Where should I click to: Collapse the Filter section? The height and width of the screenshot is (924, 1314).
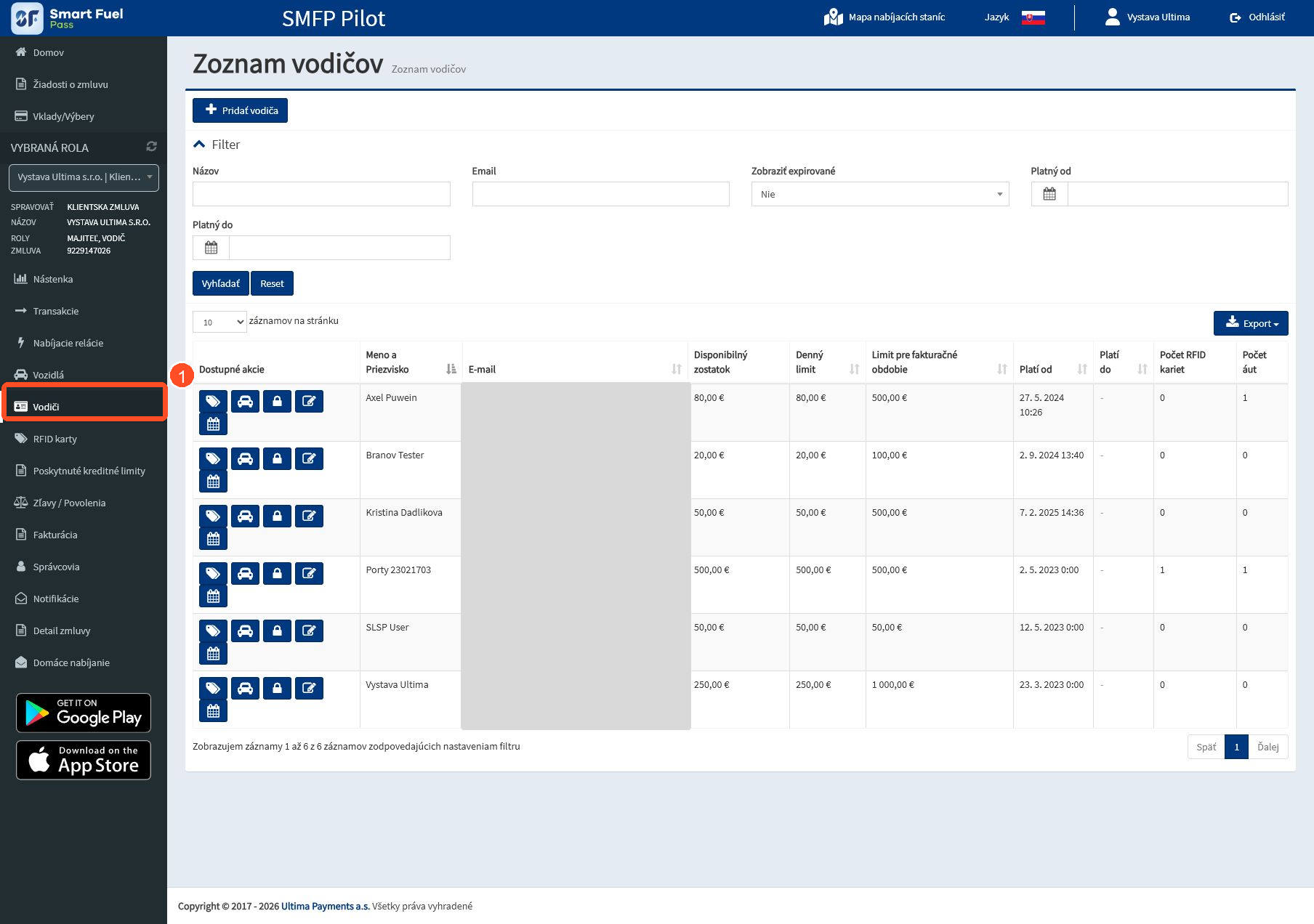216,145
